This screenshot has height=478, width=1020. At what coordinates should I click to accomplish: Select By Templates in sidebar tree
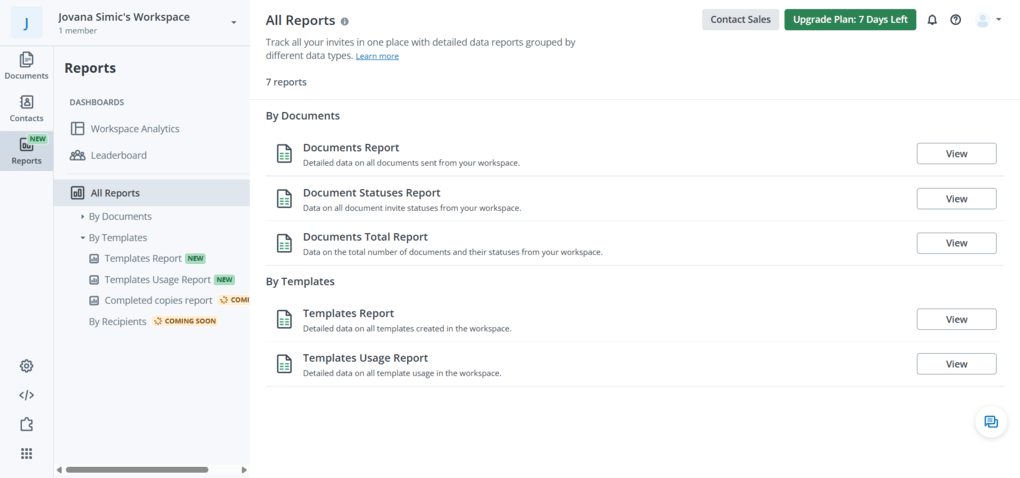[x=118, y=238]
